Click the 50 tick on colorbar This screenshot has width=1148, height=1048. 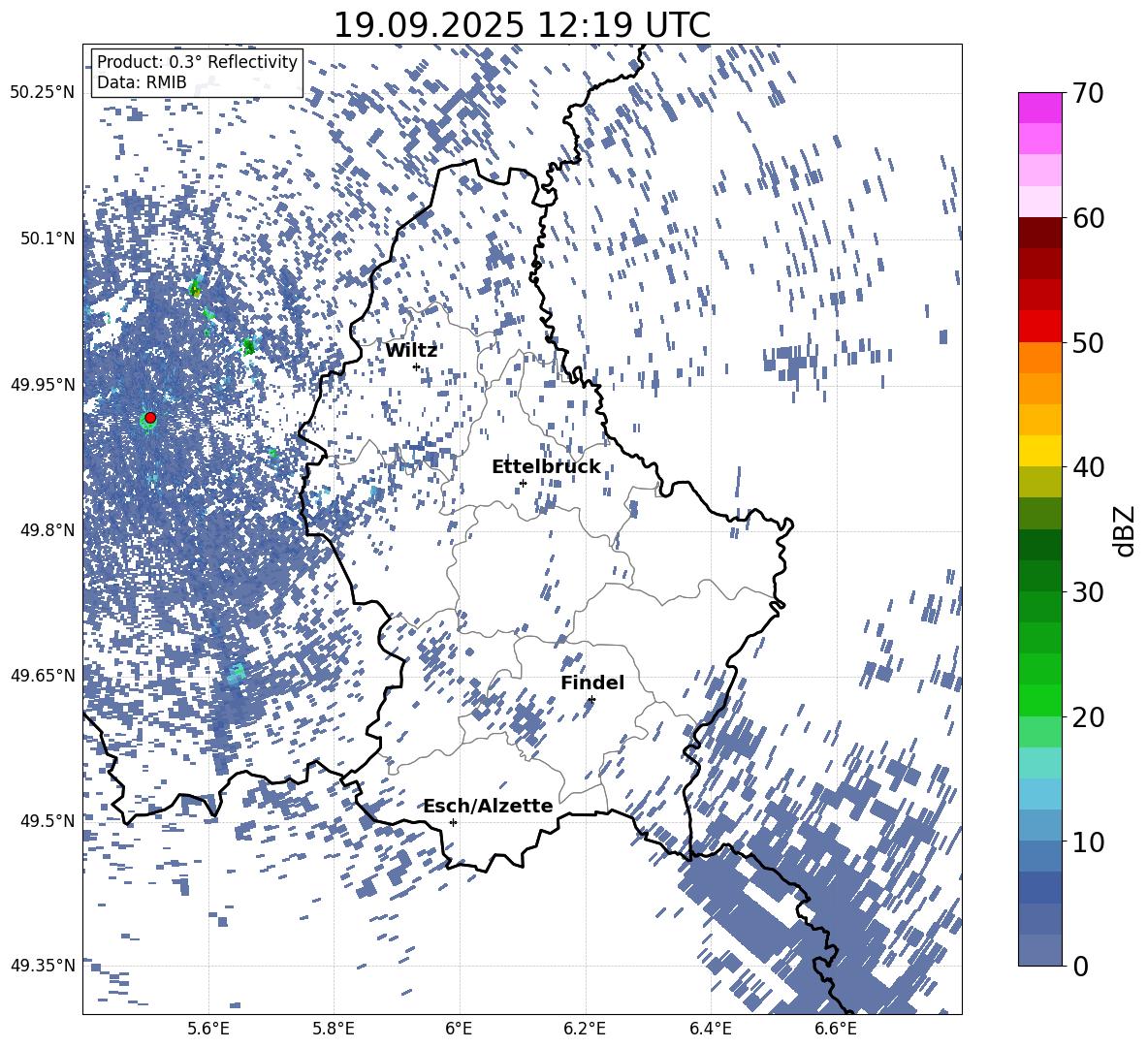[x=1088, y=342]
